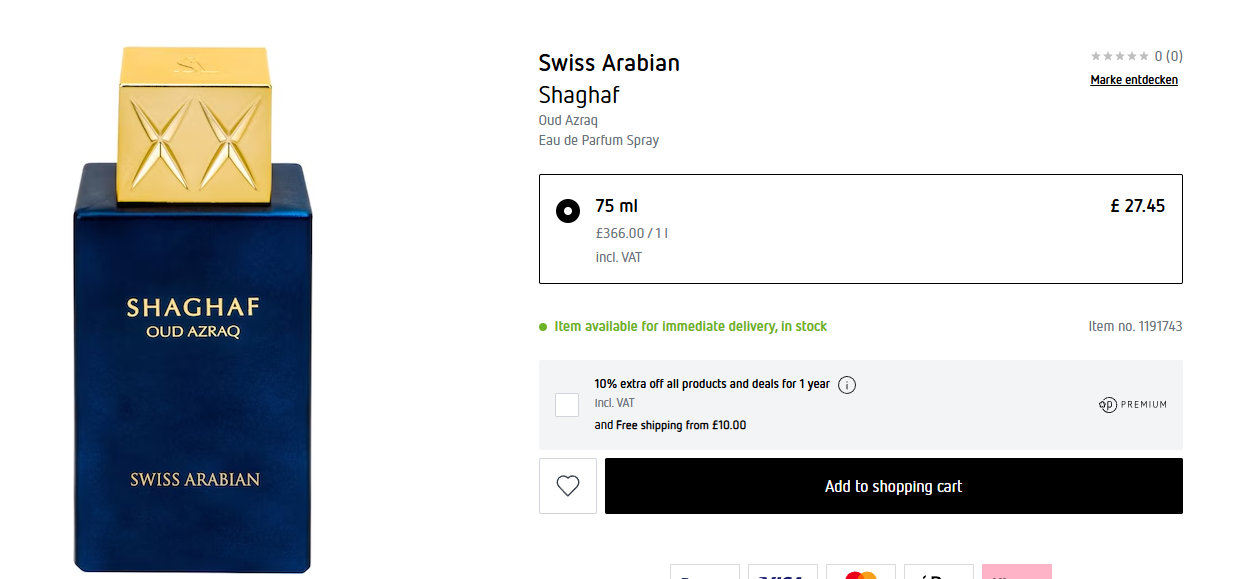Click the Premium logo badge
The height and width of the screenshot is (579, 1239).
point(1132,405)
